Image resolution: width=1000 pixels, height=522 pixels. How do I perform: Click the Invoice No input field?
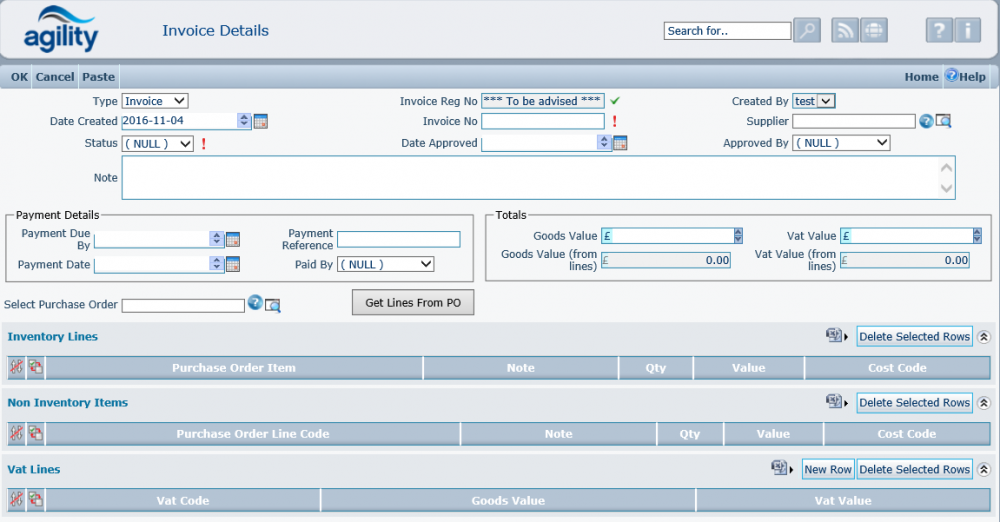pyautogui.click(x=543, y=121)
